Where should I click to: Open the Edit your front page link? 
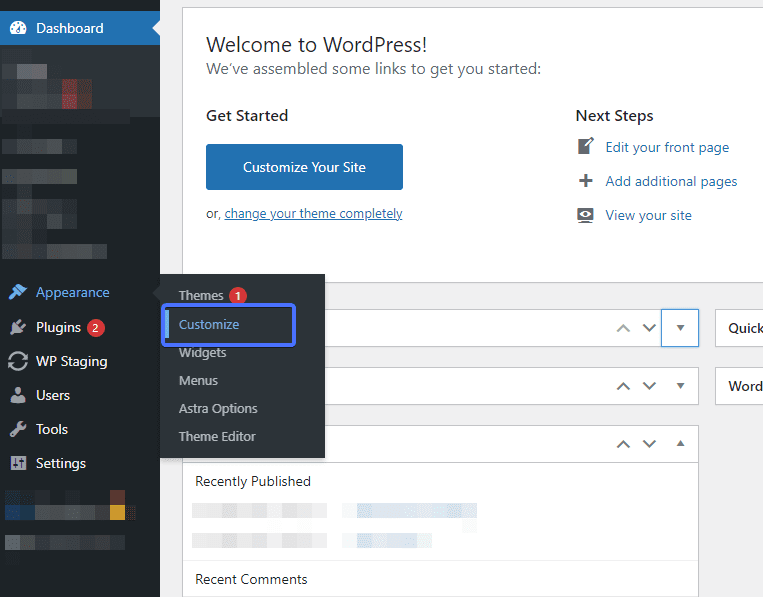coord(667,147)
